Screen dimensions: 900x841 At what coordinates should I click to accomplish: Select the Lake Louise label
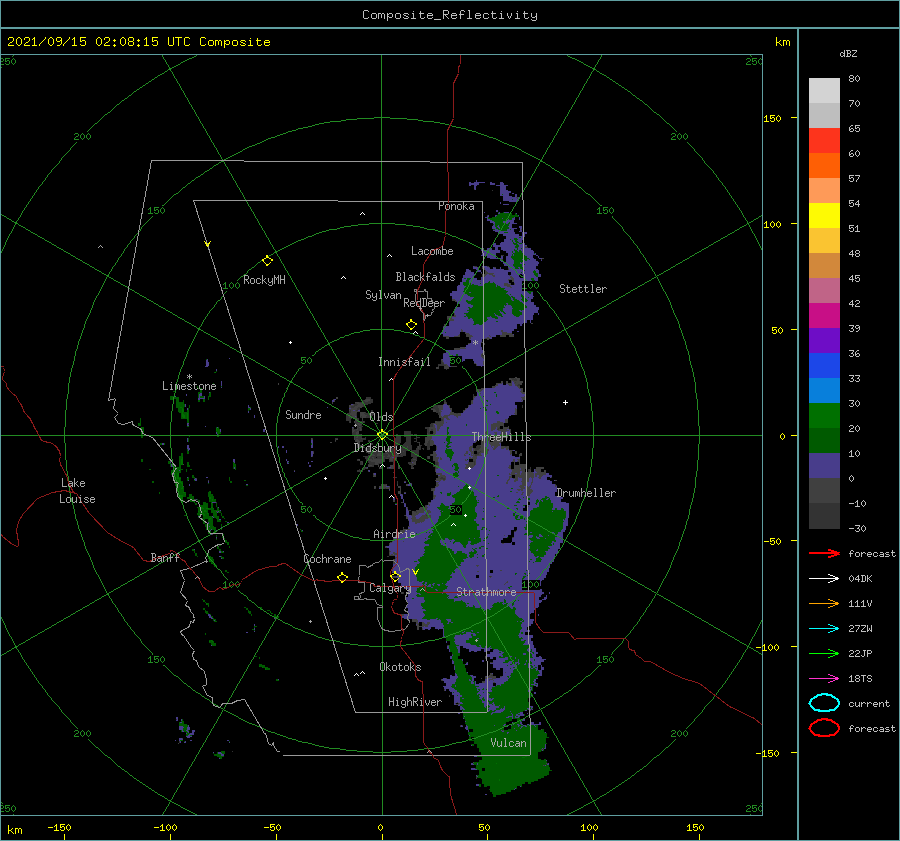point(78,491)
